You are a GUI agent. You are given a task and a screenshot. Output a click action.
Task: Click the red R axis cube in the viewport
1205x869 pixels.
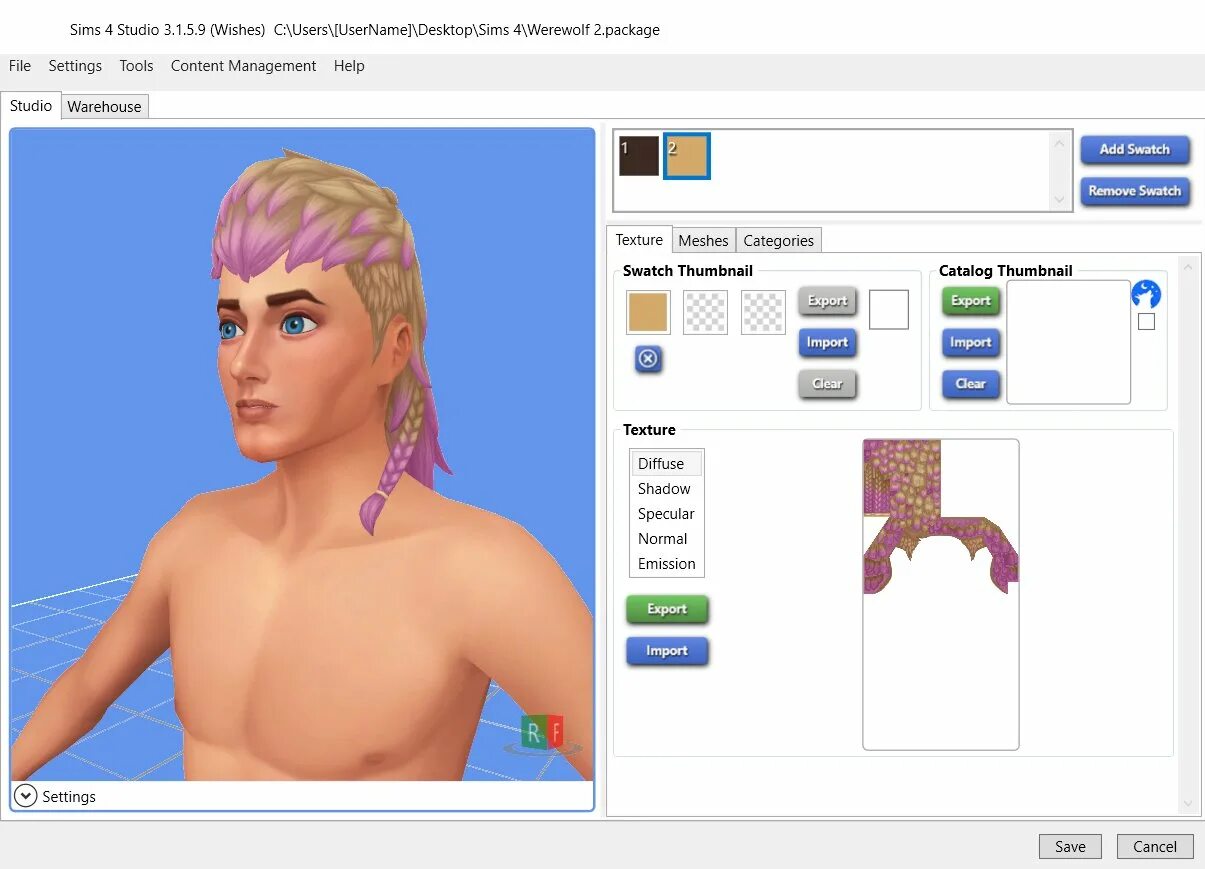pos(533,733)
